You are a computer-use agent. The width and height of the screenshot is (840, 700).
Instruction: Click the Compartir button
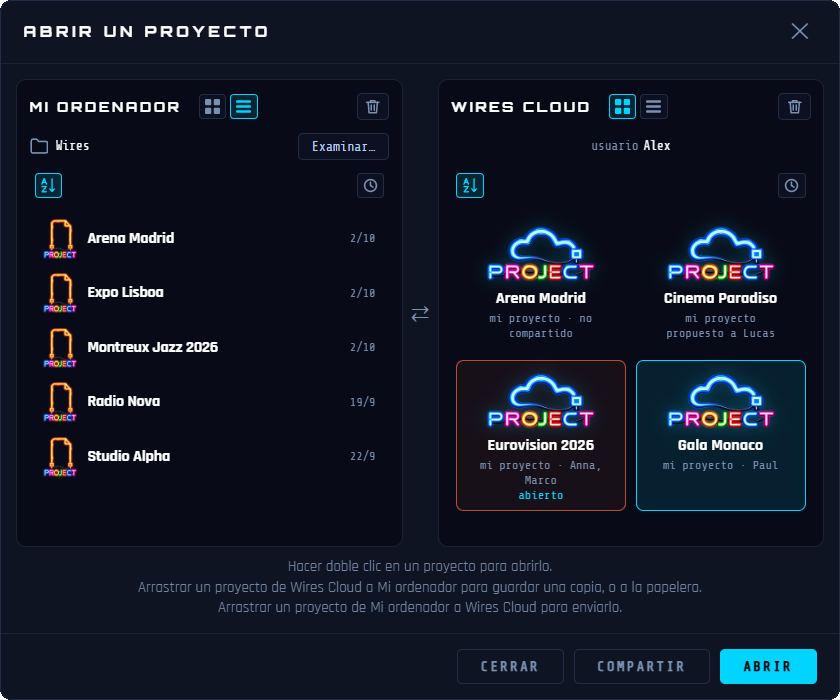click(642, 666)
